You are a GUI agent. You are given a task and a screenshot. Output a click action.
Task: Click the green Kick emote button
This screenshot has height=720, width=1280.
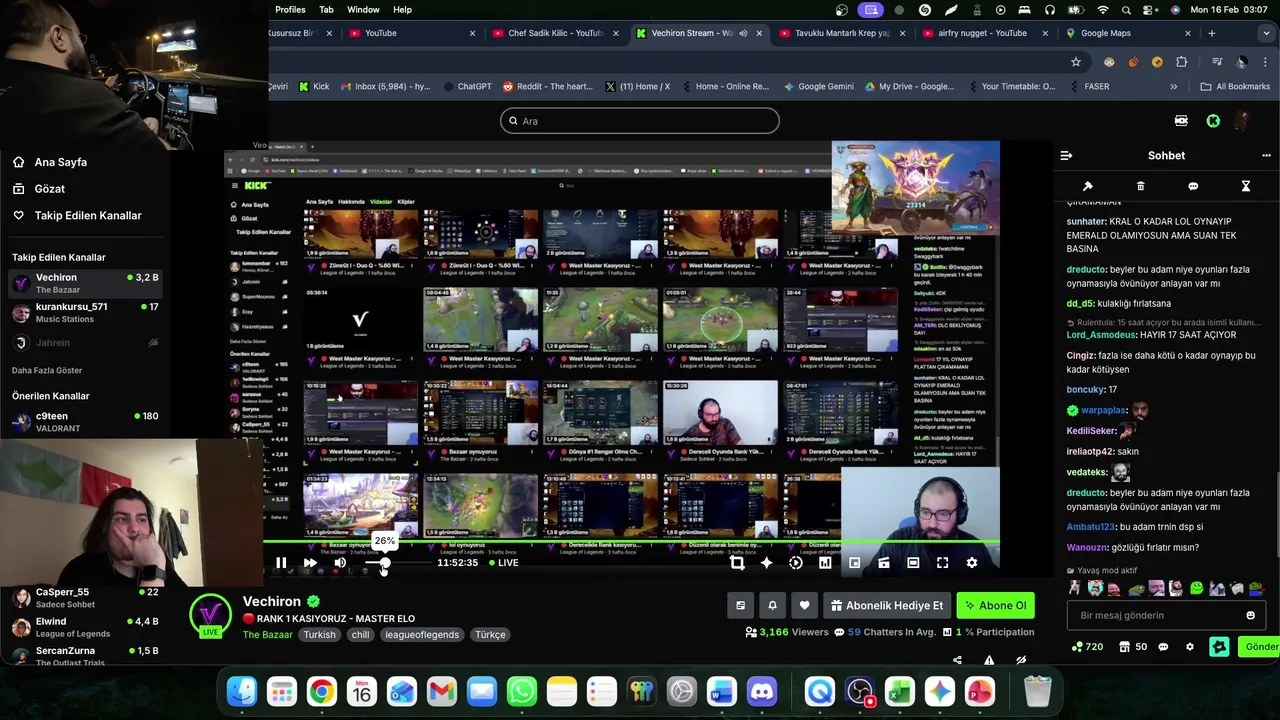point(1219,647)
